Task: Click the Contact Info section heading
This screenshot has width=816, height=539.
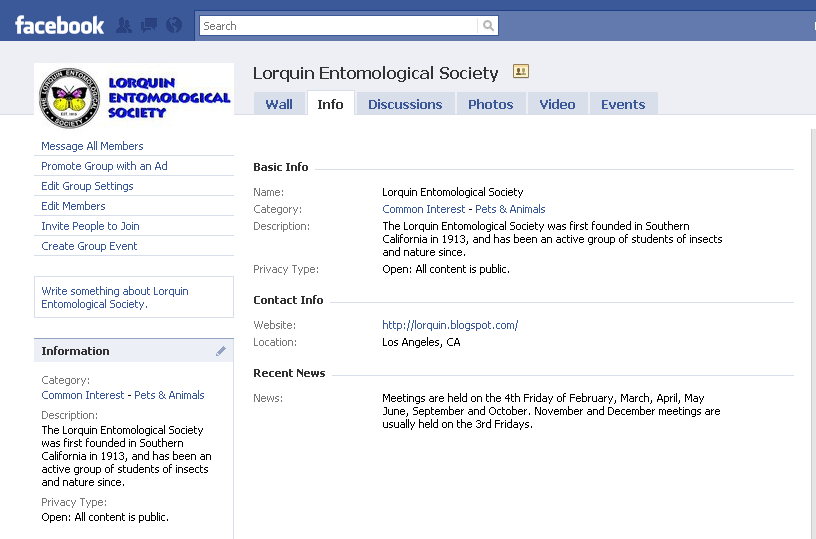Action: 288,300
